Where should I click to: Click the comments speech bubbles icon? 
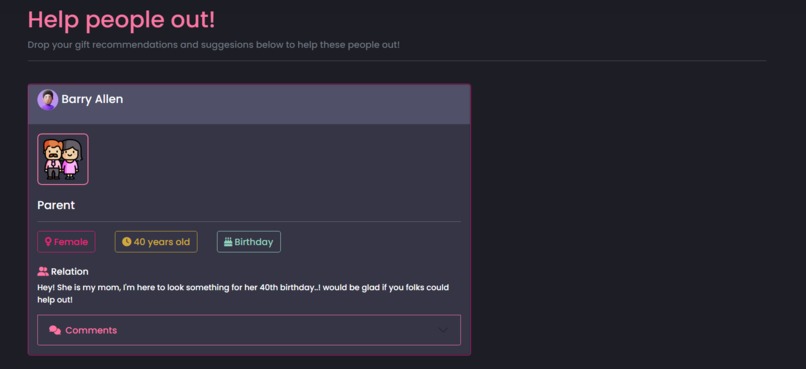55,330
